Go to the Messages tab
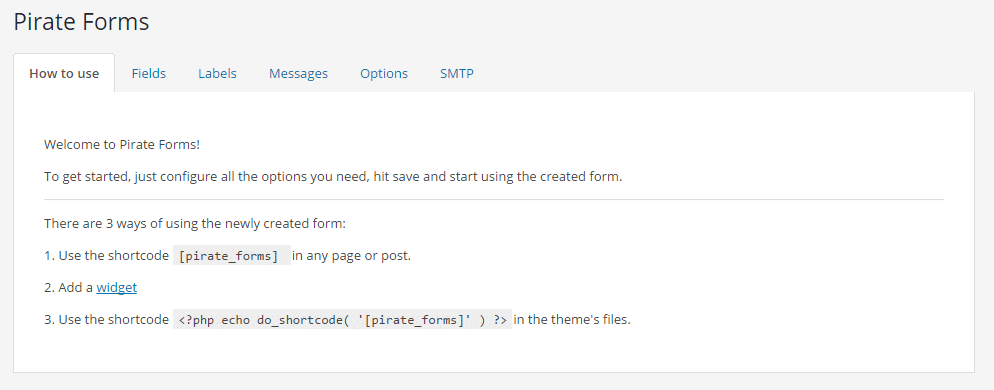This screenshot has height=390, width=994. [299, 74]
